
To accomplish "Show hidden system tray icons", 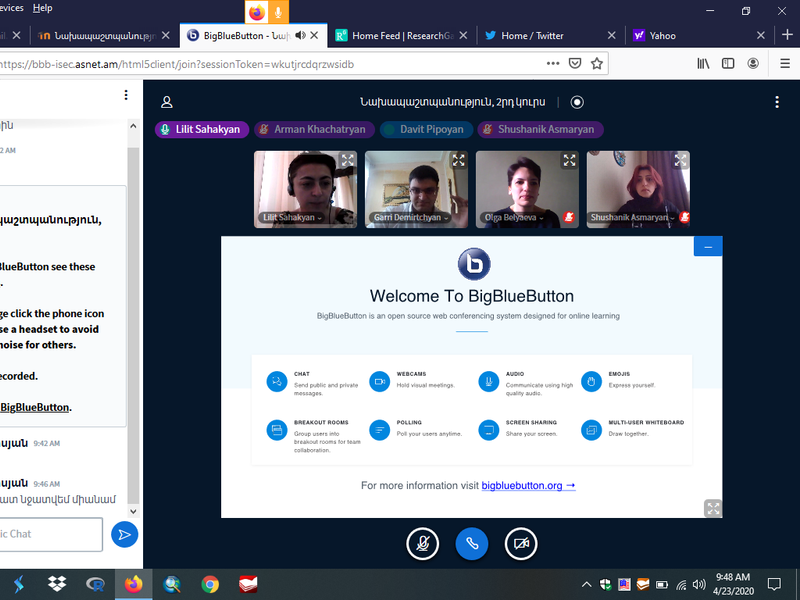I will 587,585.
